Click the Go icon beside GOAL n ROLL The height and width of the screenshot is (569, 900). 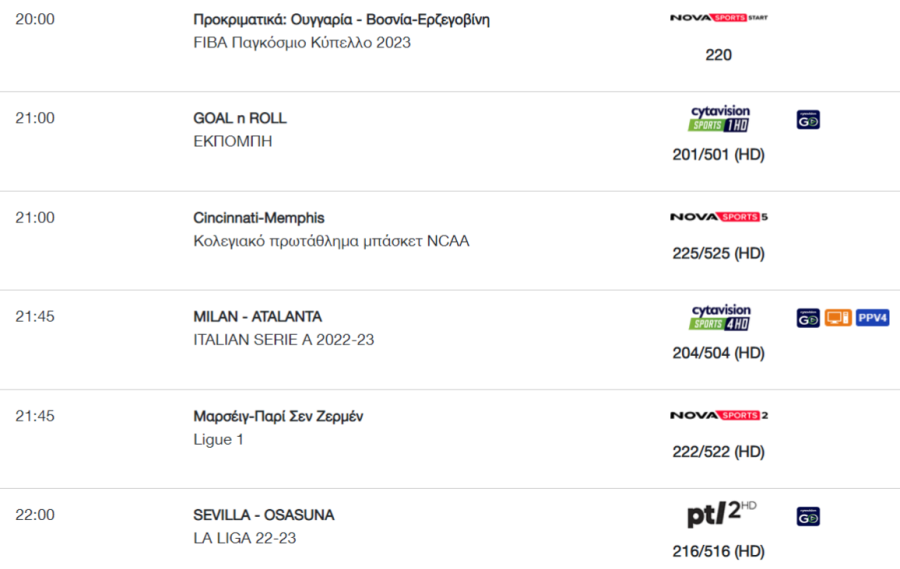[808, 119]
